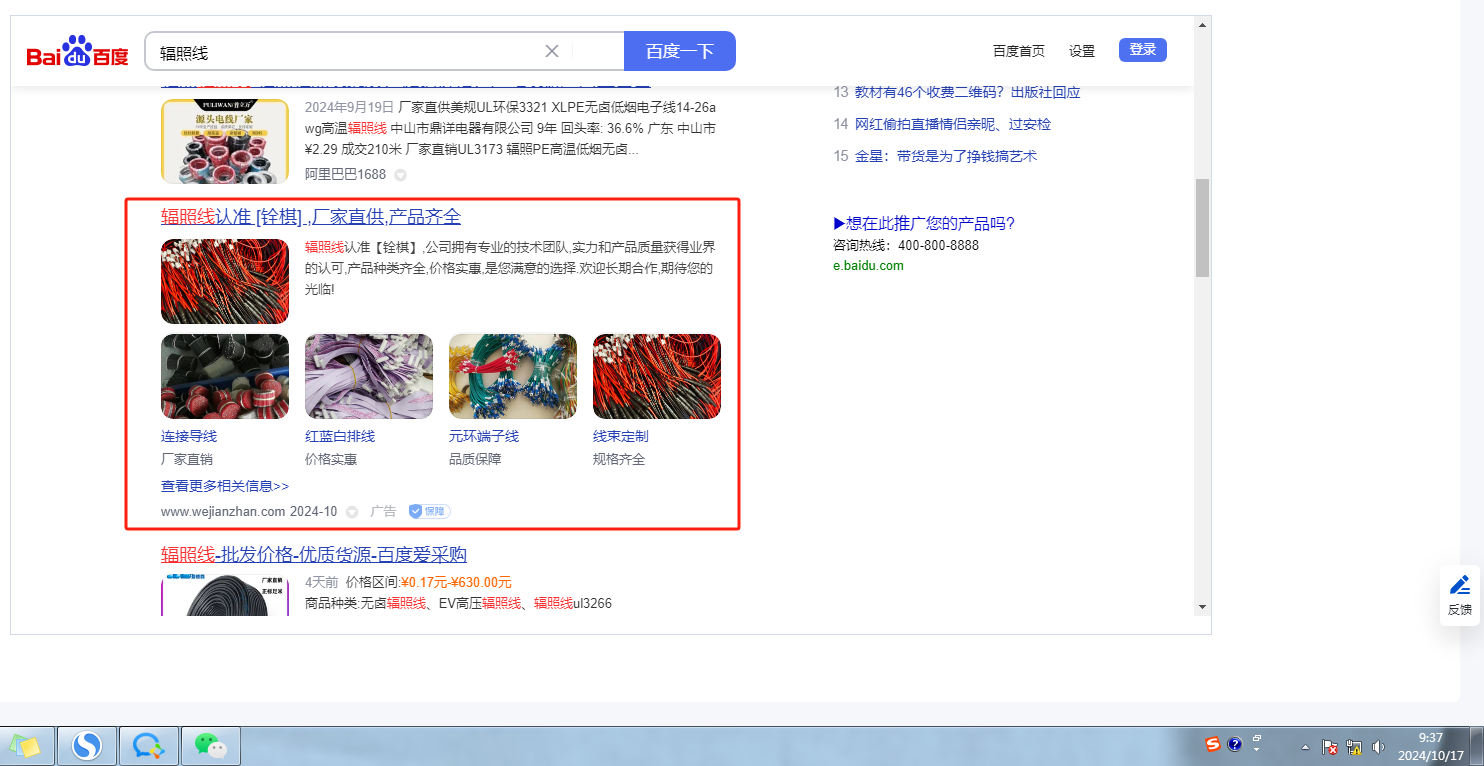Click the network warning tray icon
This screenshot has width=1484, height=766.
(x=1355, y=747)
